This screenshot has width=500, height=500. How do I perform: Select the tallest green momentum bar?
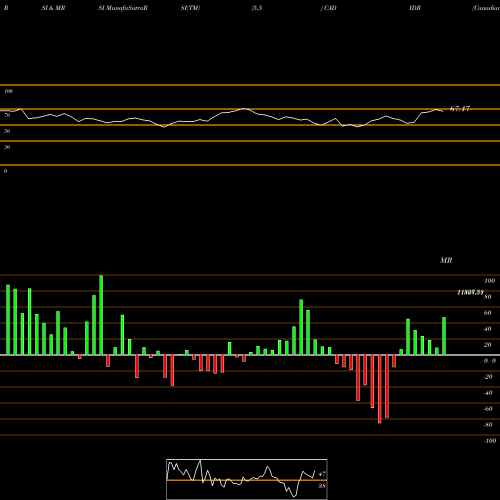click(101, 315)
